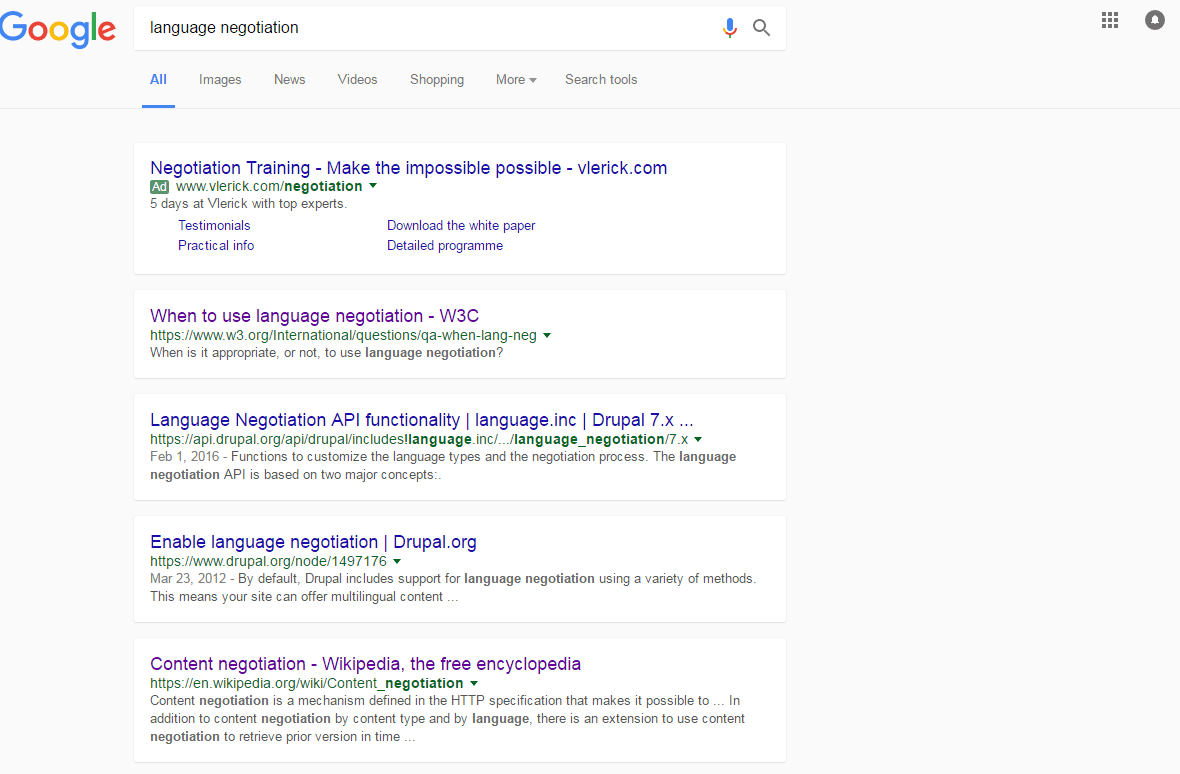
Task: Expand arrow next to w3.org URL
Action: click(547, 335)
